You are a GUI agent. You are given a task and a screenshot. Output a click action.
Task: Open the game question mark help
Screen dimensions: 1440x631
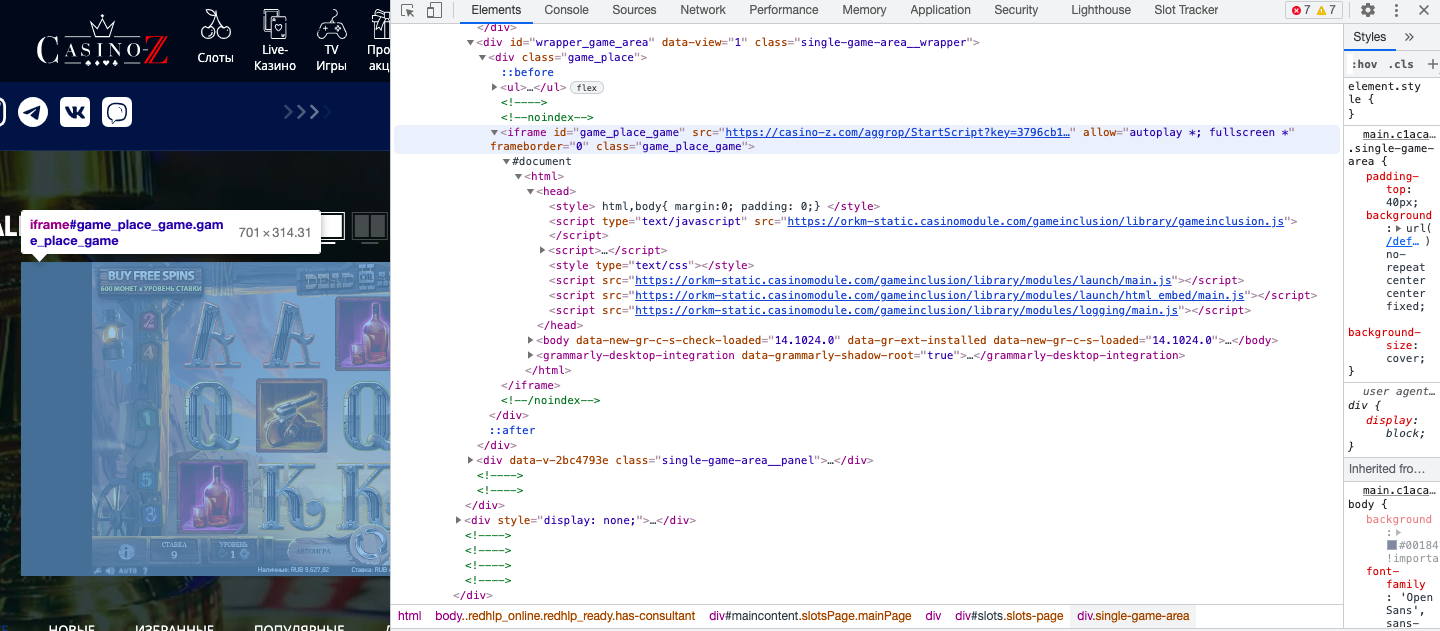point(143,570)
